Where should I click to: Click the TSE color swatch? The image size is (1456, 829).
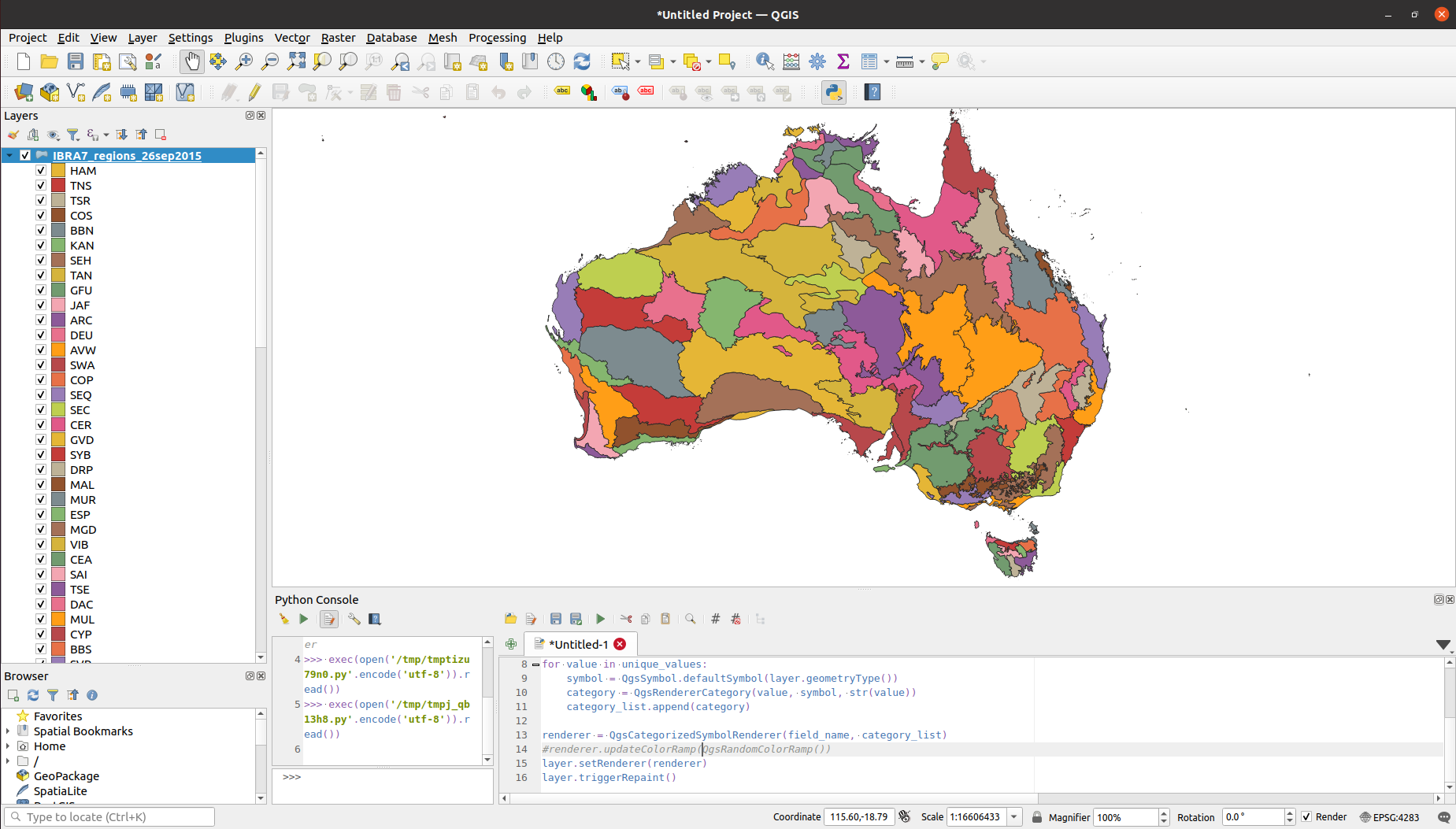tap(58, 589)
